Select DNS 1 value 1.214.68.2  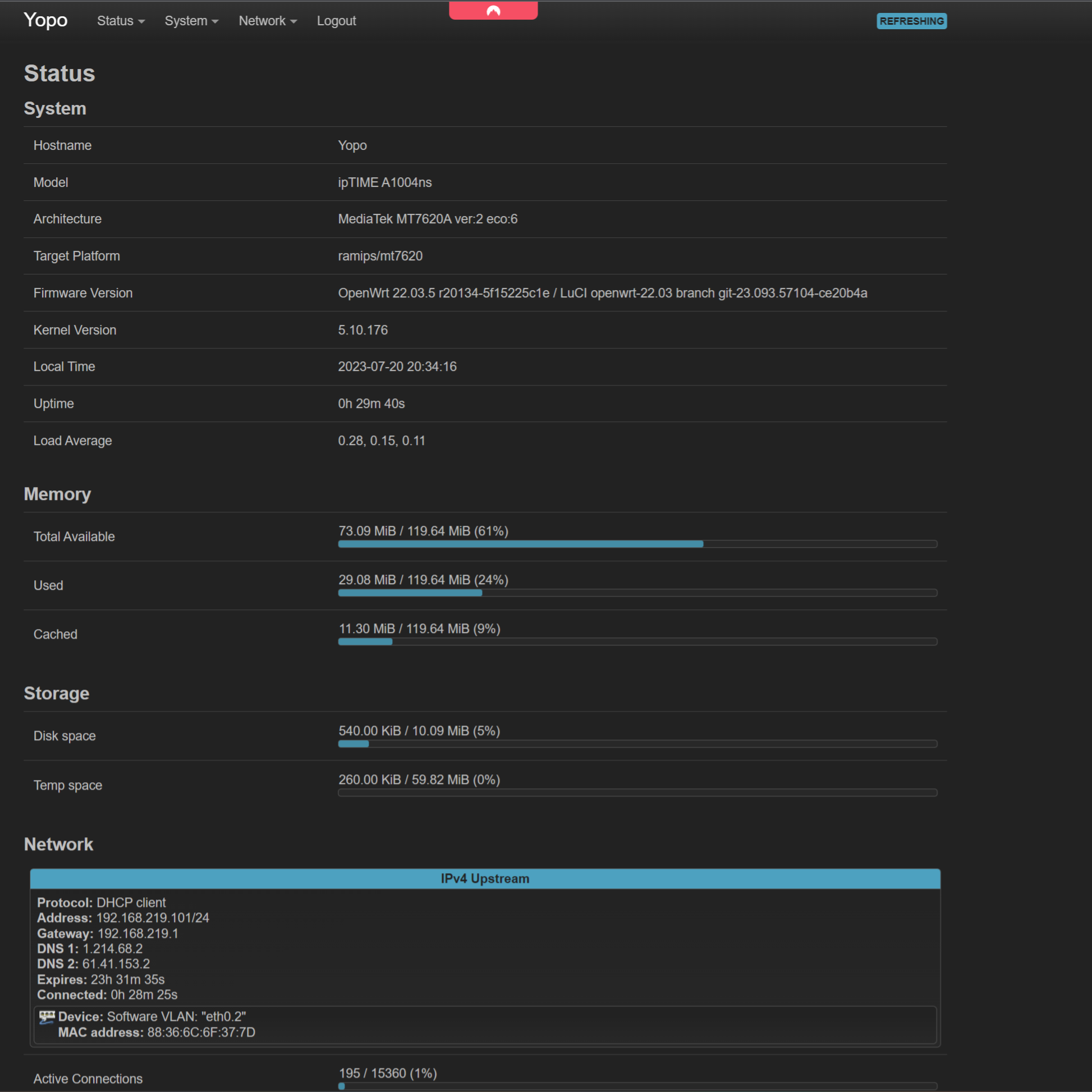coord(112,948)
